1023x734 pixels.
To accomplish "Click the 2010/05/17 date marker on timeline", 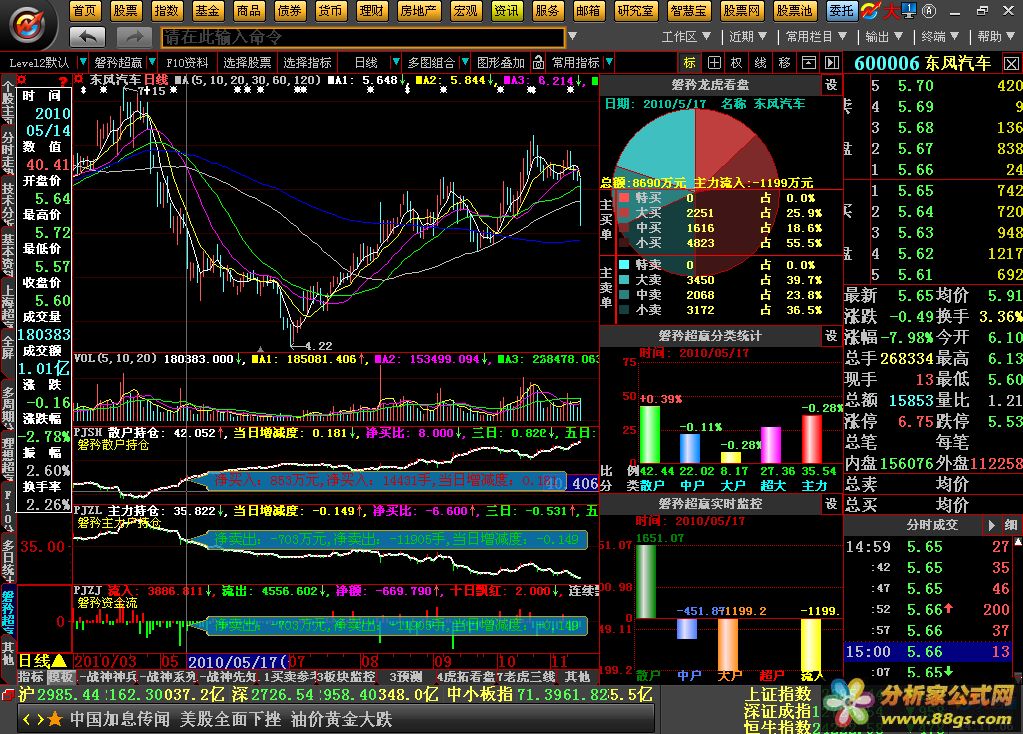I will point(237,662).
